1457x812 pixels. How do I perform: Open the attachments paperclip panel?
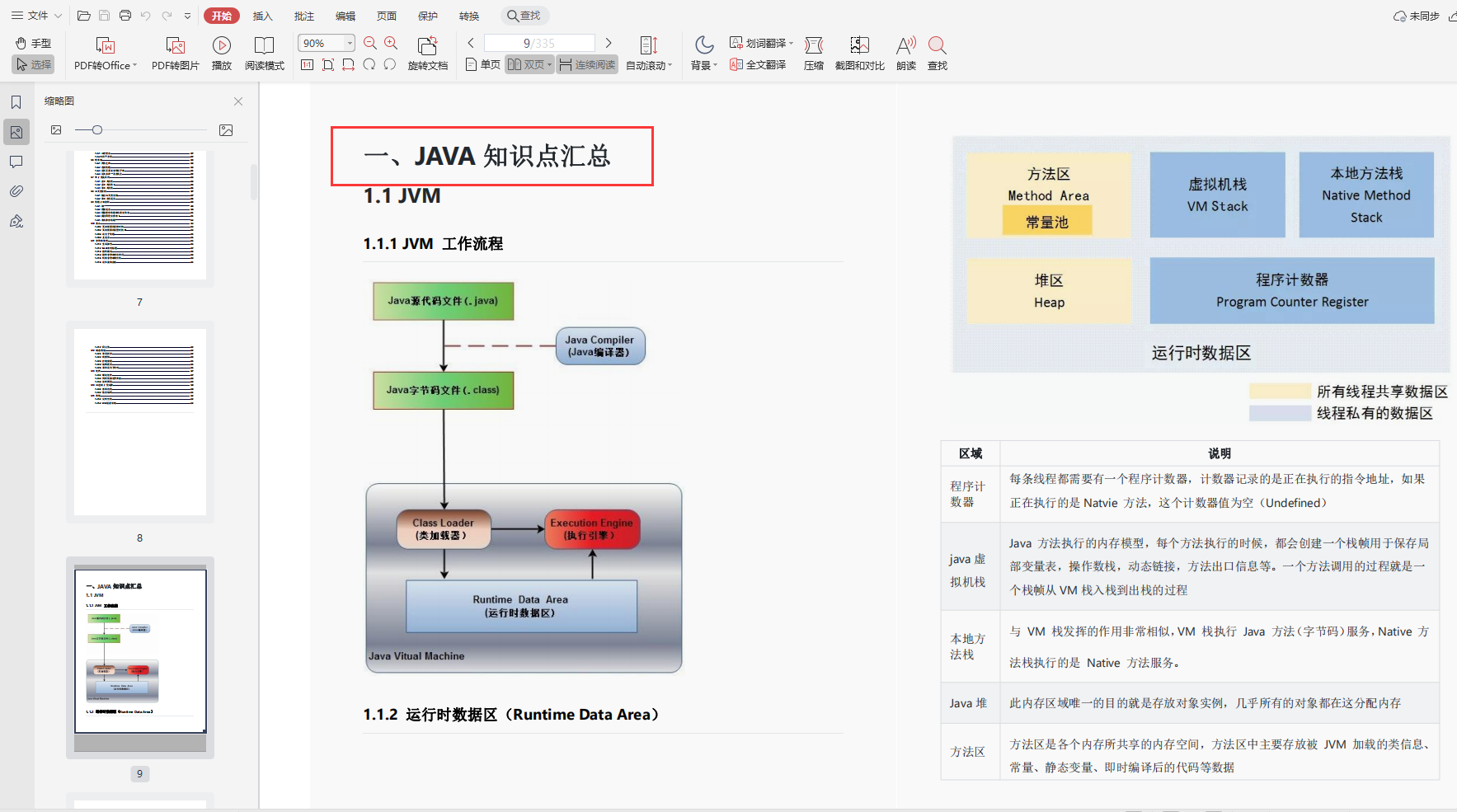16,191
